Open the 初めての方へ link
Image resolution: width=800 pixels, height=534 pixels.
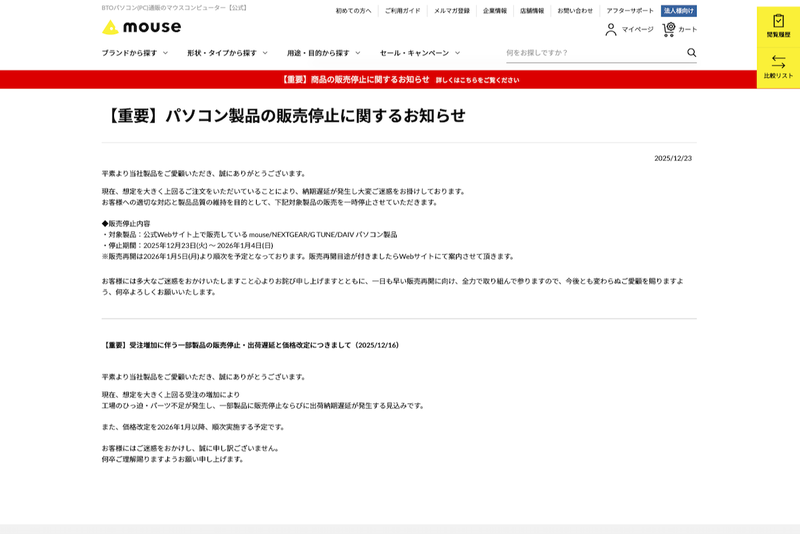pyautogui.click(x=353, y=11)
